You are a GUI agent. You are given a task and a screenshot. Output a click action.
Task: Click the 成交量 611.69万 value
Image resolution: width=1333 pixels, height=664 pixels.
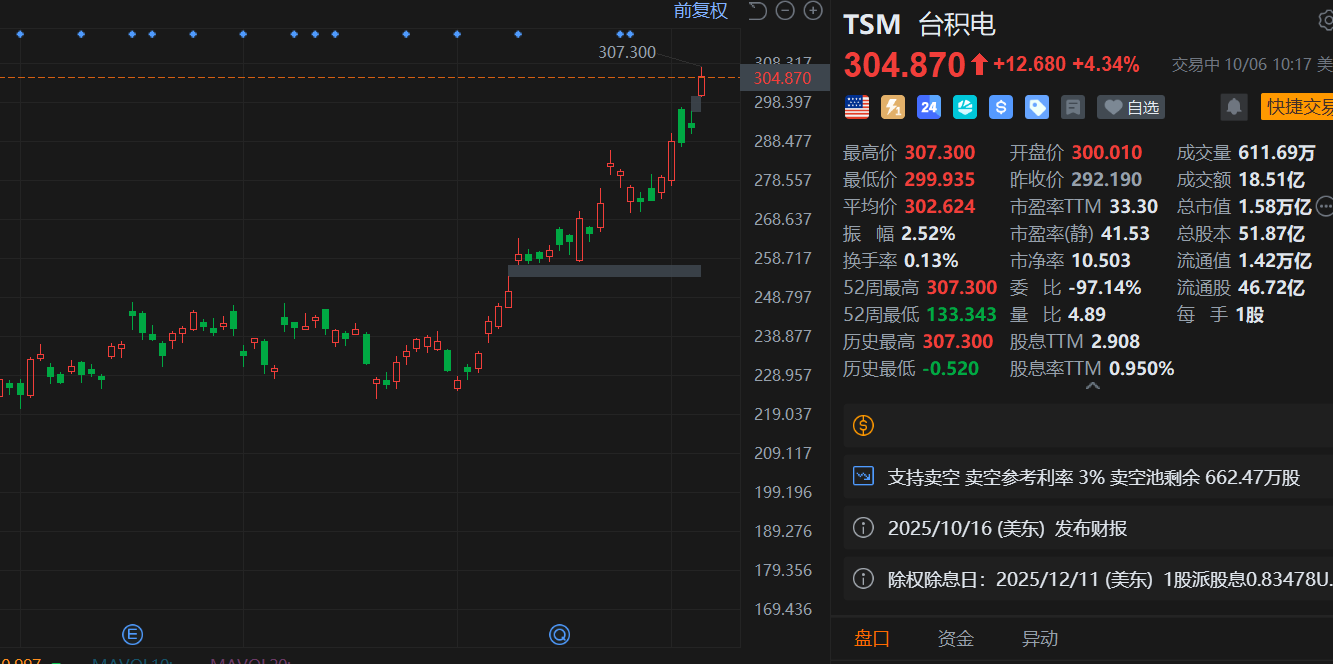coord(1277,153)
